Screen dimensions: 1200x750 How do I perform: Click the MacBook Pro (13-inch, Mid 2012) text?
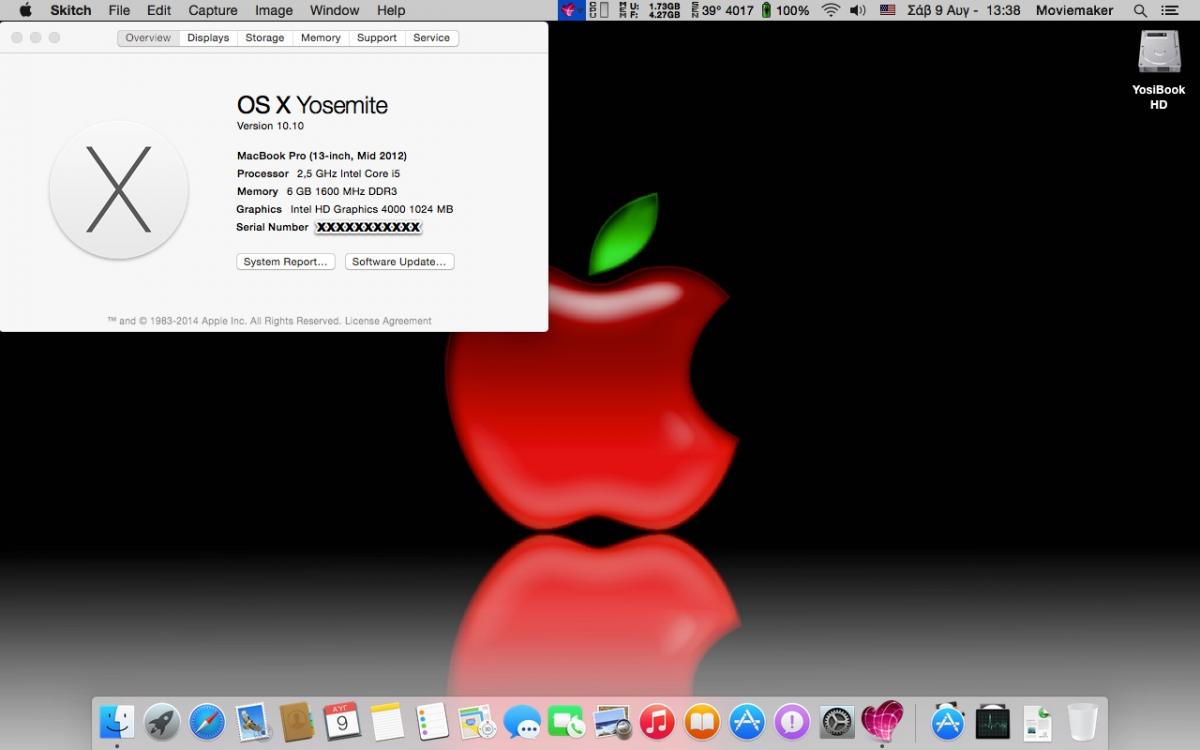coord(322,156)
